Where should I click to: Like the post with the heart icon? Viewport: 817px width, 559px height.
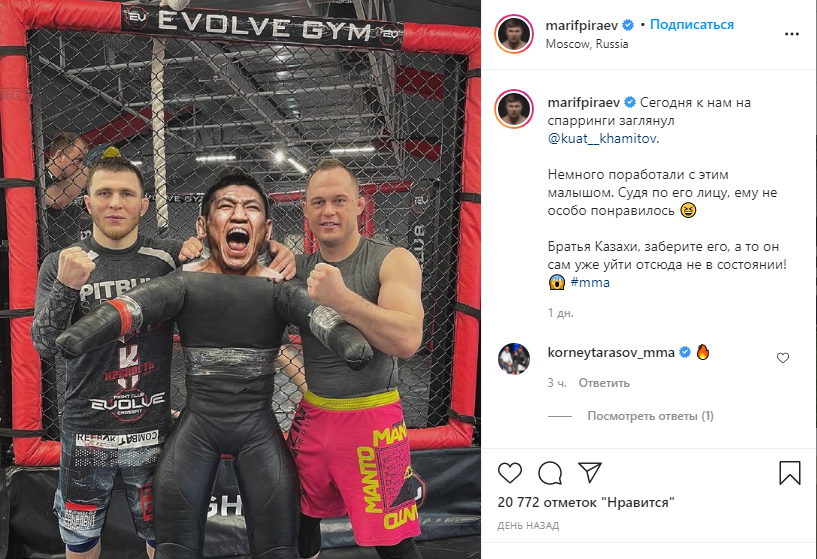click(510, 473)
